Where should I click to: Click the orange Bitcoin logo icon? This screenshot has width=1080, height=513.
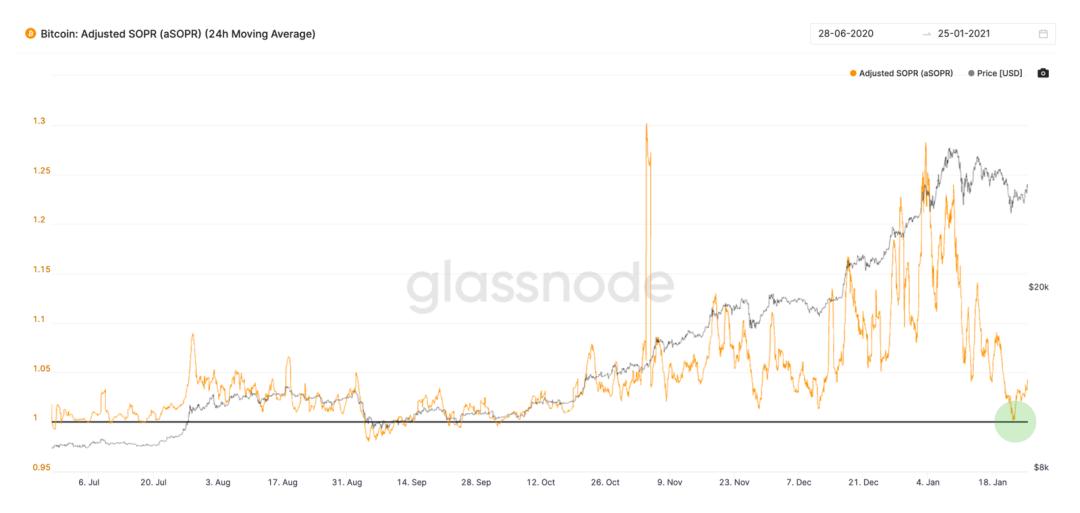(30, 33)
